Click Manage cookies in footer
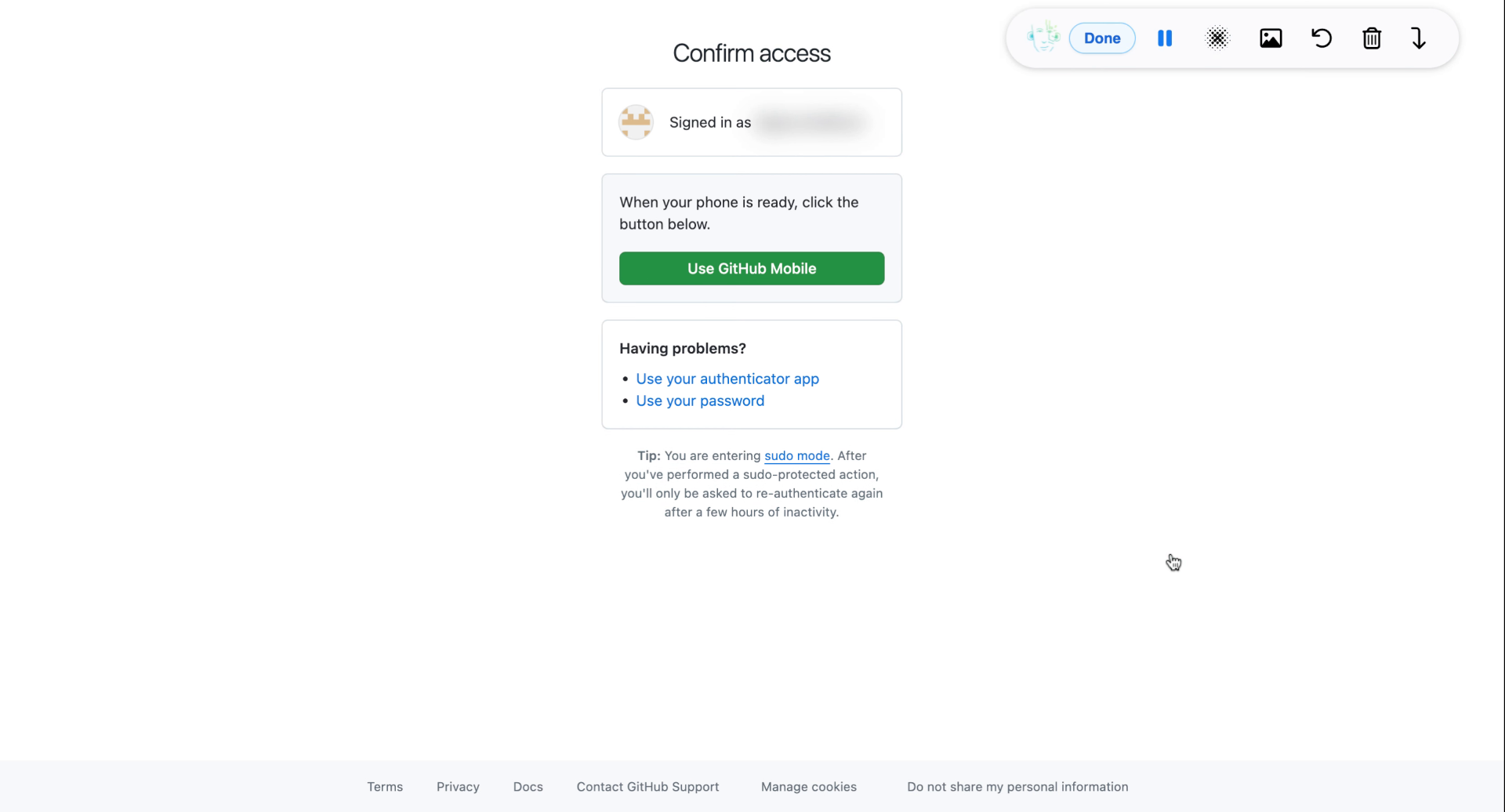 pyautogui.click(x=809, y=786)
